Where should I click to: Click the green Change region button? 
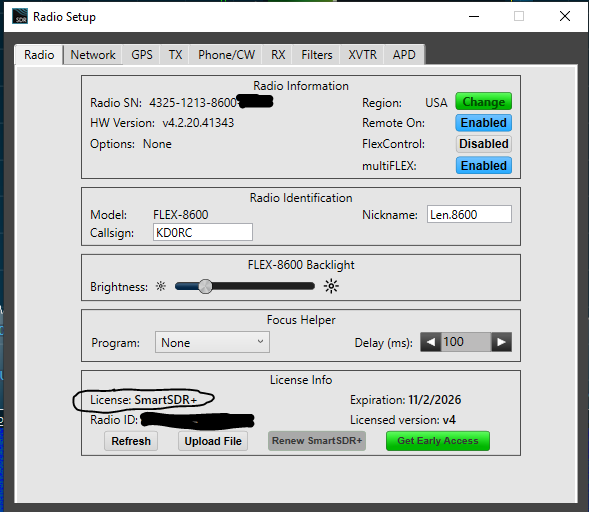click(483, 102)
